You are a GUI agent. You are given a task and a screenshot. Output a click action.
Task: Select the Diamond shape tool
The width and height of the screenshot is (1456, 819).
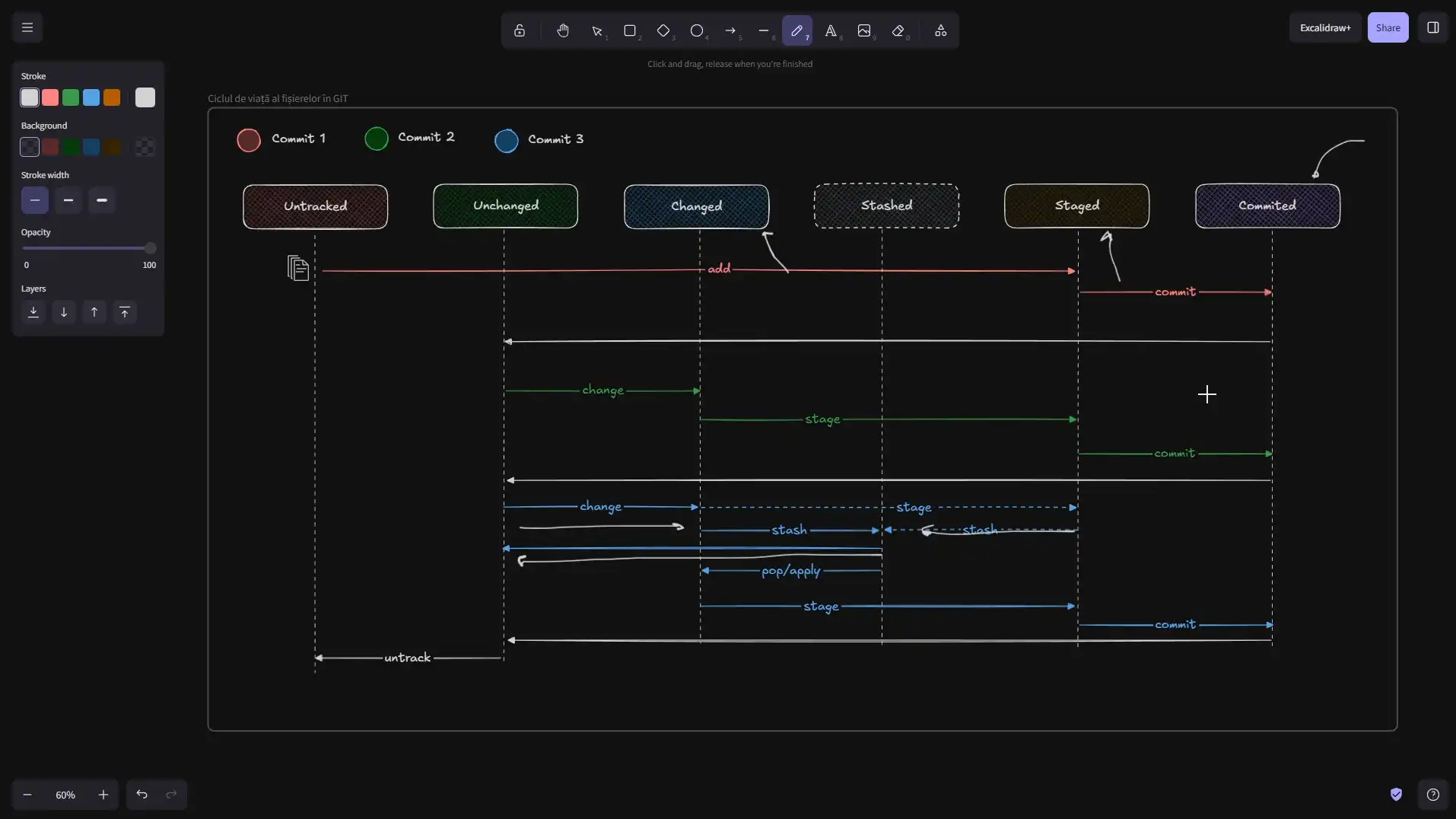(x=663, y=30)
